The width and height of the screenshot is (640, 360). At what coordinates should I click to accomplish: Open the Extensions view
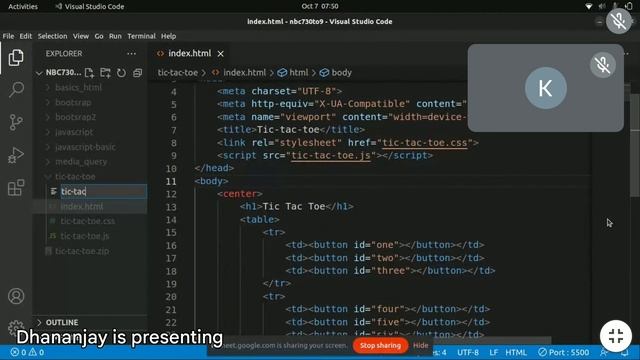[16, 187]
